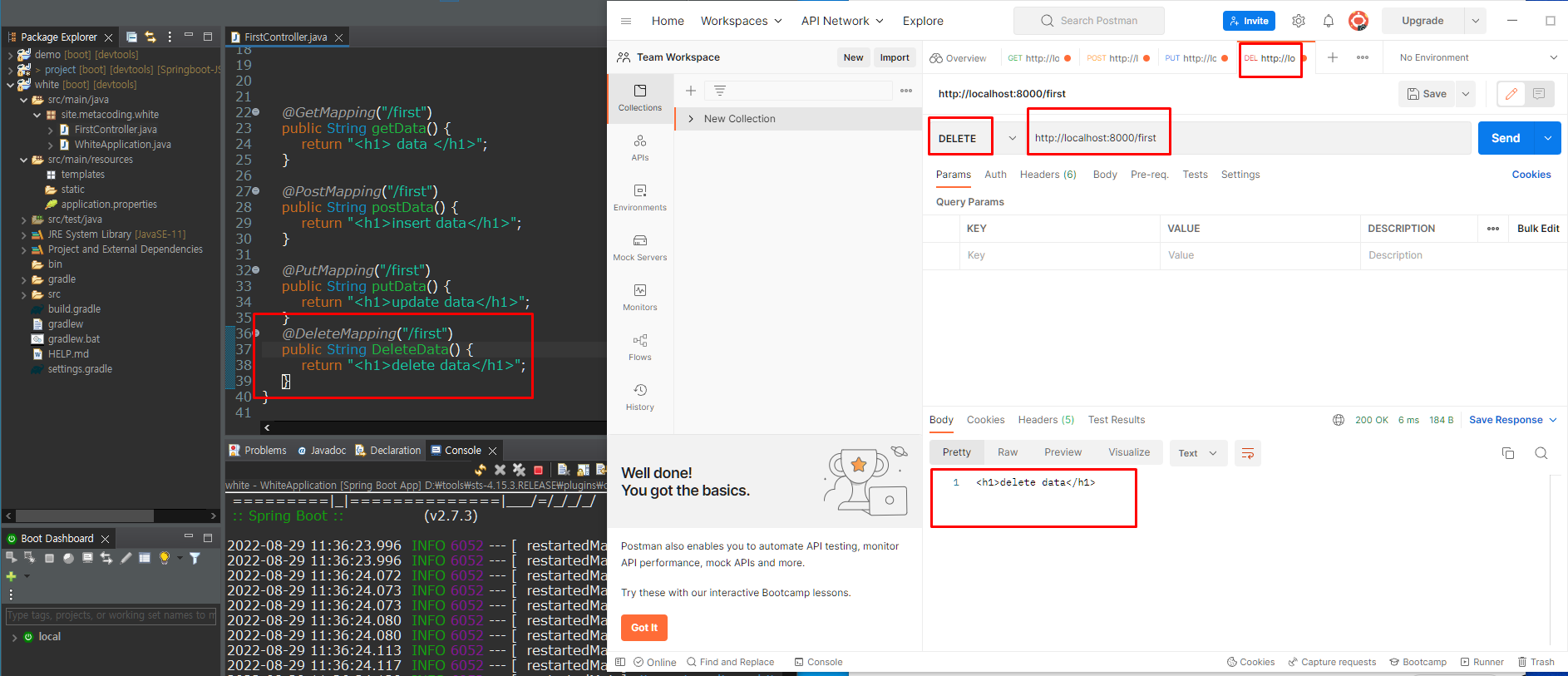Open History in Postman sidebar
1568x676 pixels.
click(x=640, y=397)
